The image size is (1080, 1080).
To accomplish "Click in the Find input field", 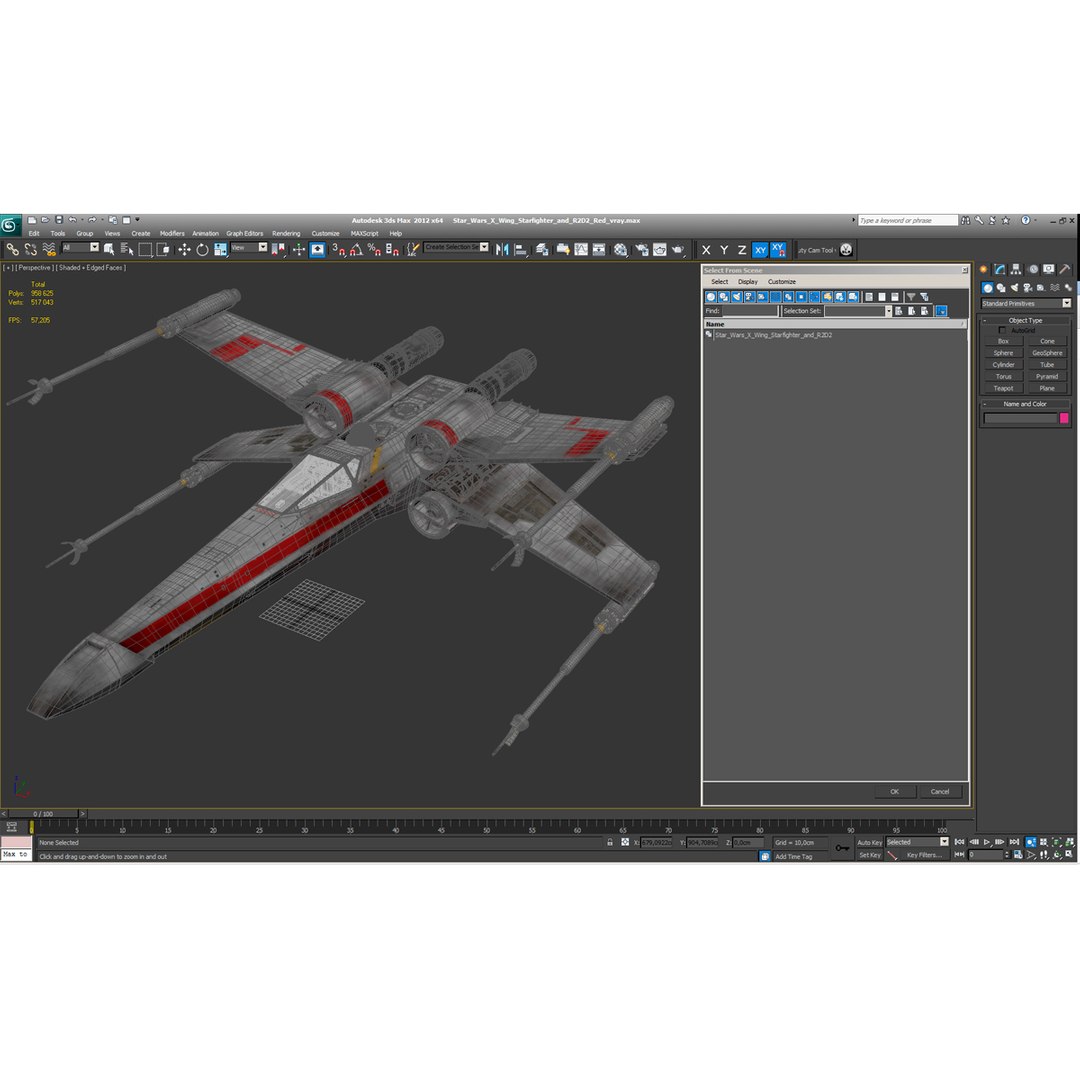I will click(x=749, y=311).
